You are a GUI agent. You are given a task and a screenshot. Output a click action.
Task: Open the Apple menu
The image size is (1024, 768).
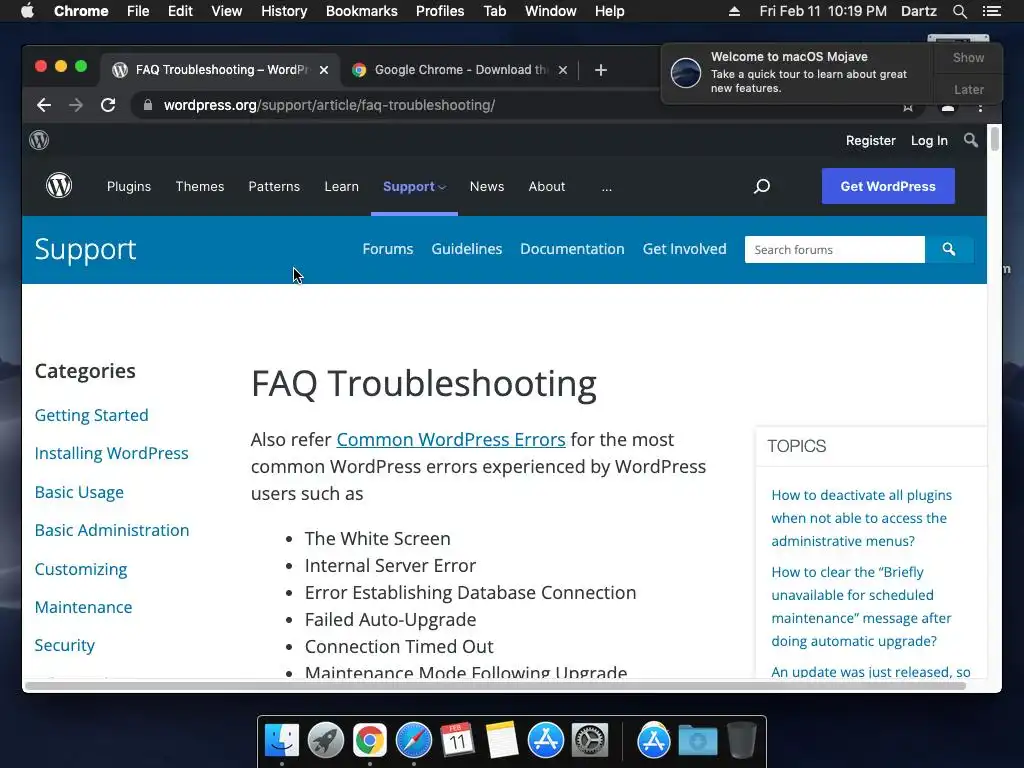27,11
